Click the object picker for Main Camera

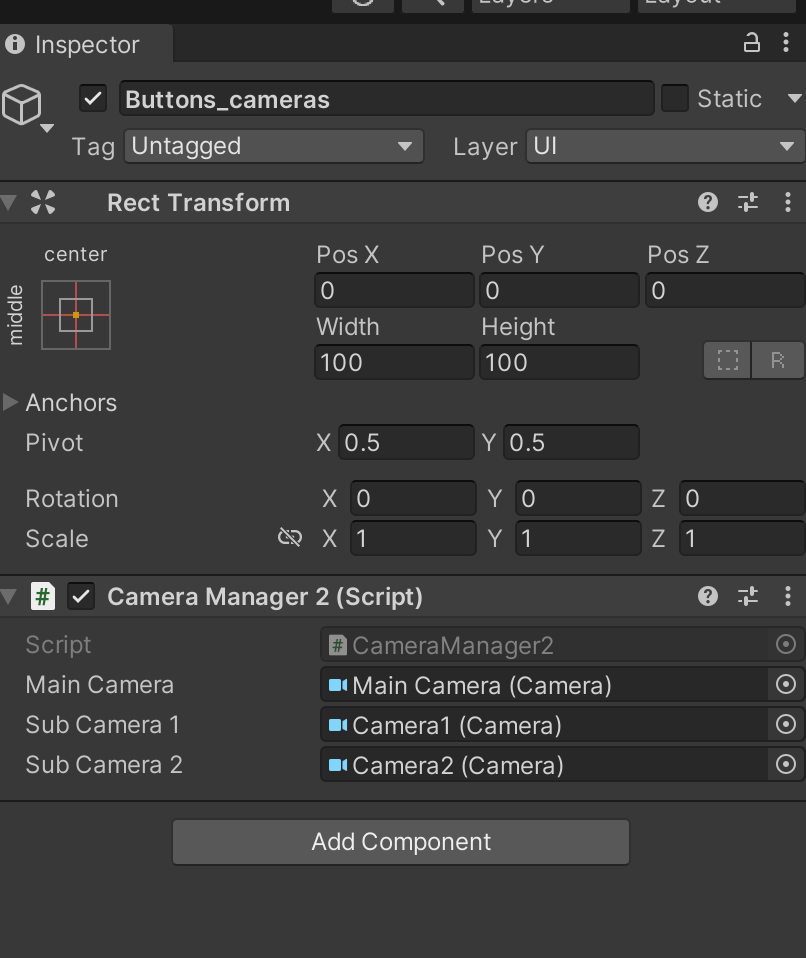[x=786, y=685]
